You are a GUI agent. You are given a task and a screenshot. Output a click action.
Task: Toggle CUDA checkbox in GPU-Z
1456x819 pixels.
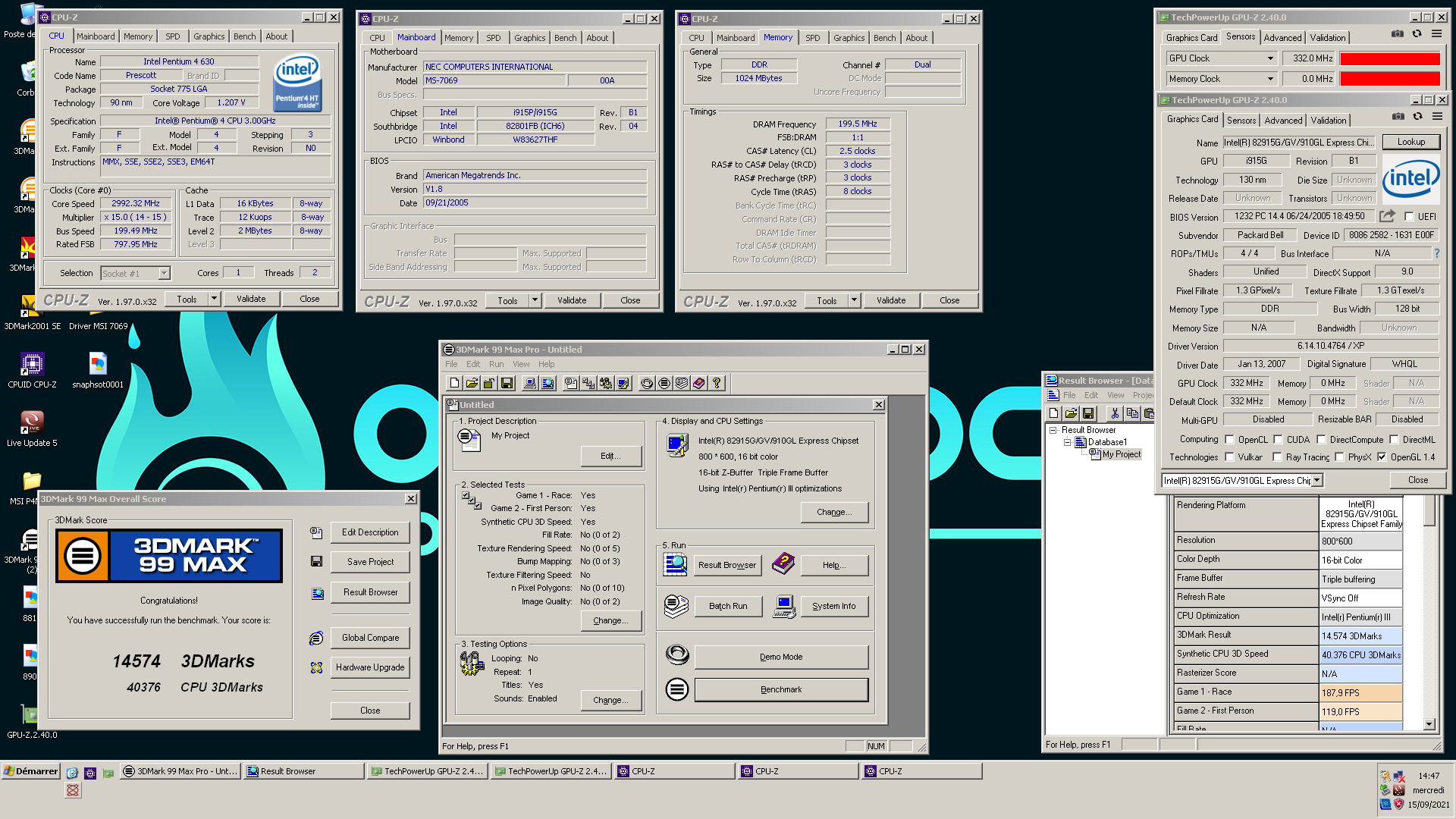[x=1278, y=439]
